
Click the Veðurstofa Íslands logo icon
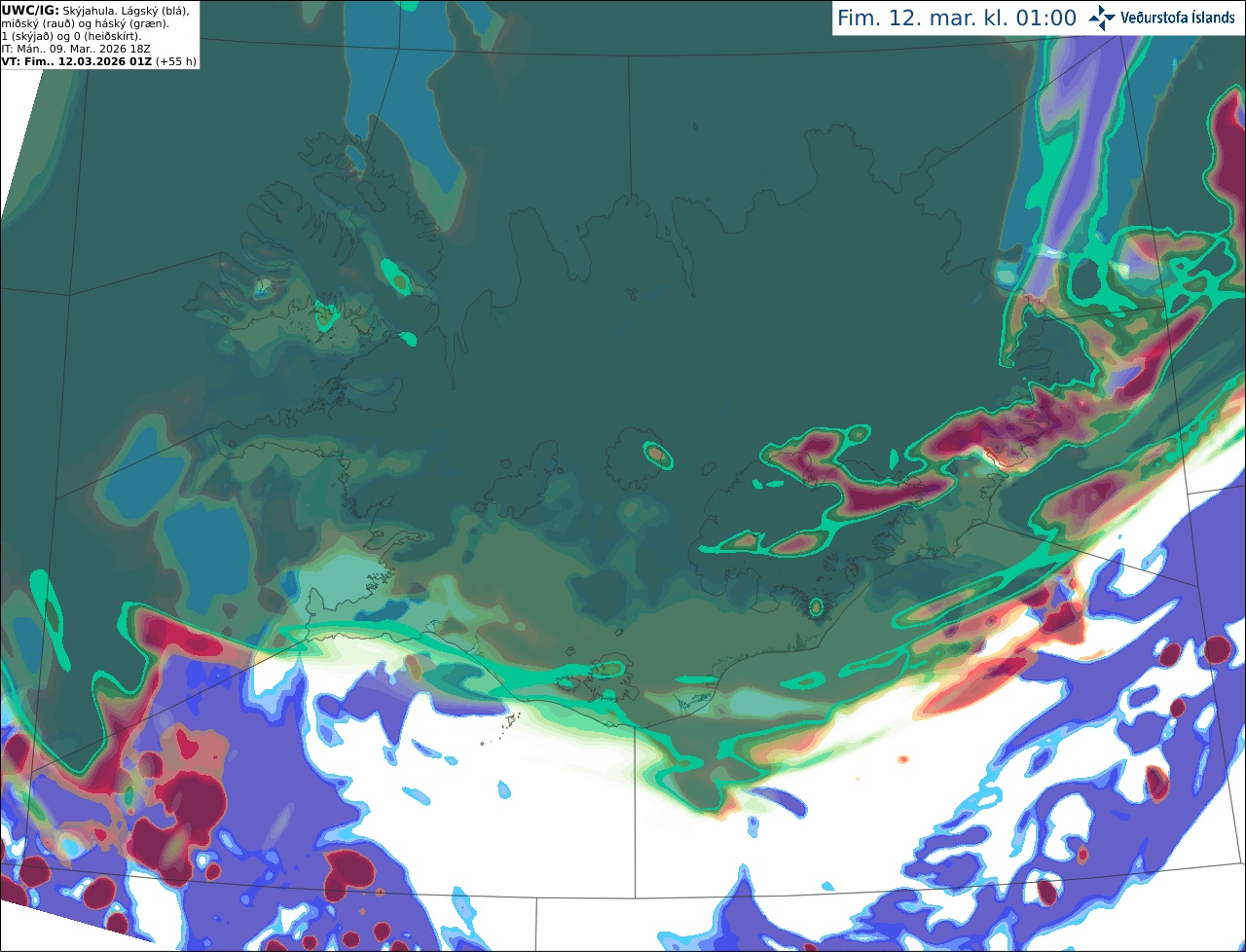pos(1102,18)
